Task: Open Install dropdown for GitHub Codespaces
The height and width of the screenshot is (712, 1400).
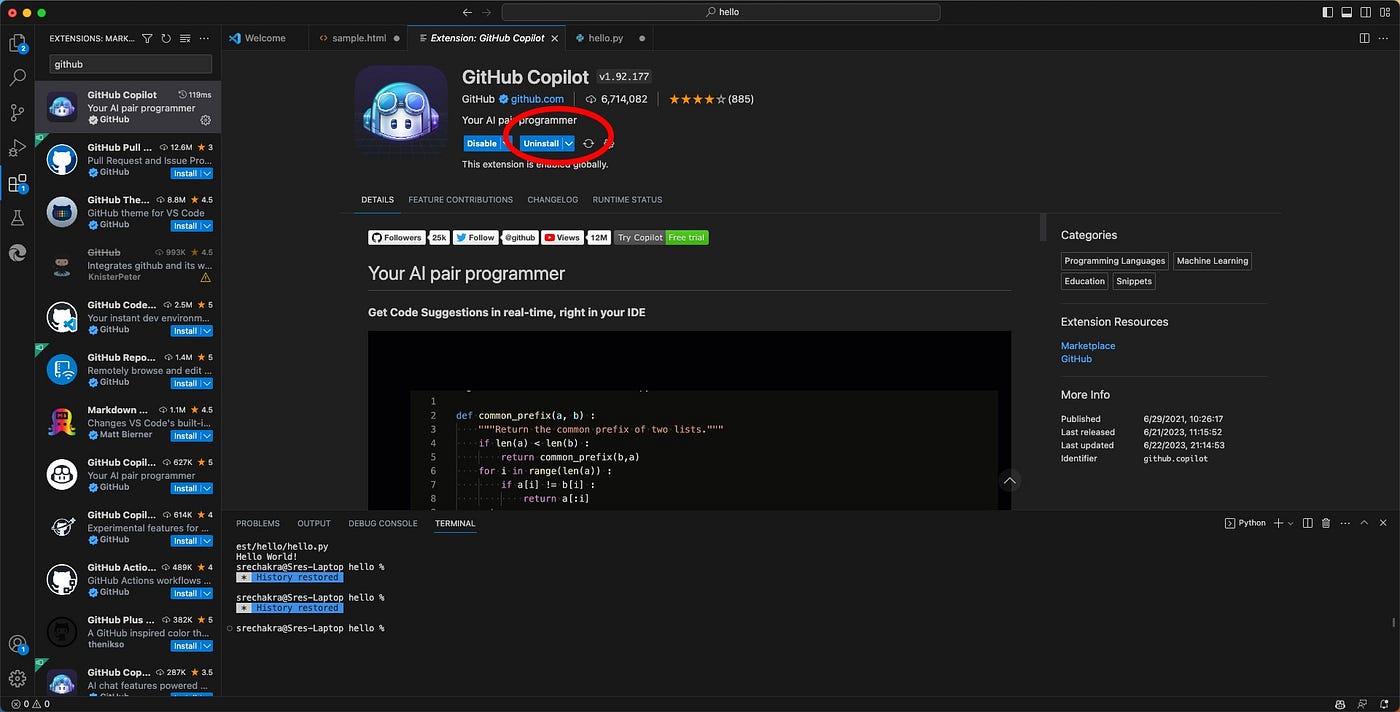Action: point(206,331)
